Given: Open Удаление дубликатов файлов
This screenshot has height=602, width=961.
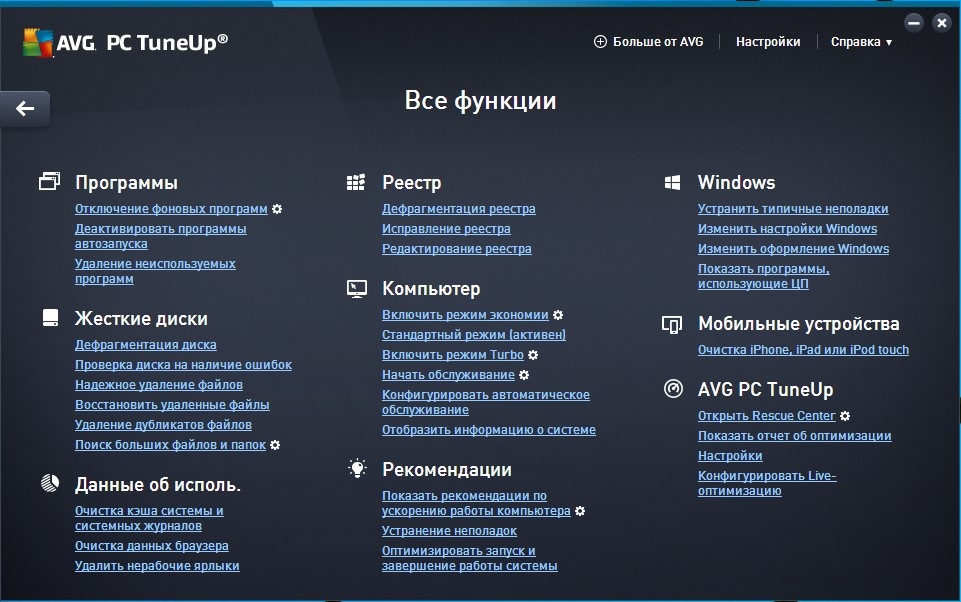Looking at the screenshot, I should tap(163, 425).
